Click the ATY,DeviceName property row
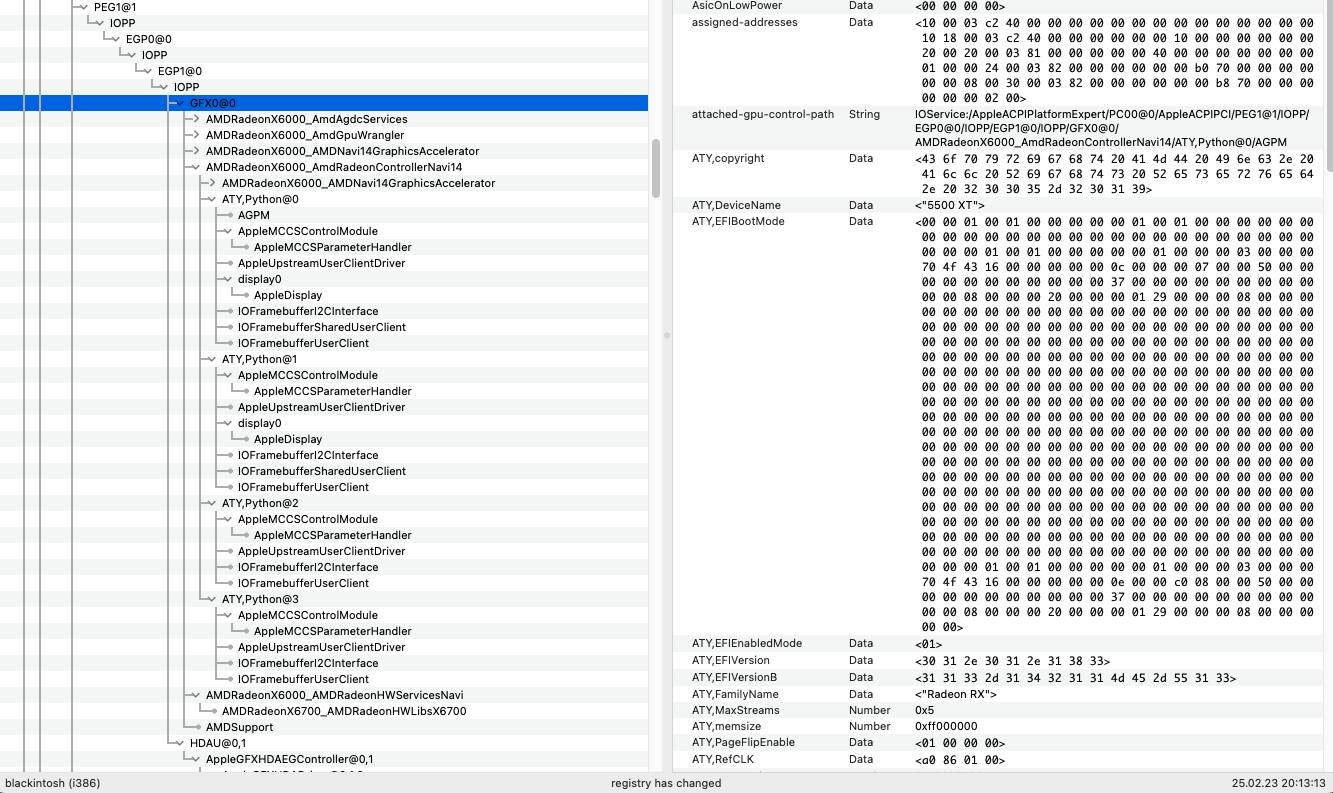The height and width of the screenshot is (793, 1333). click(x=737, y=205)
